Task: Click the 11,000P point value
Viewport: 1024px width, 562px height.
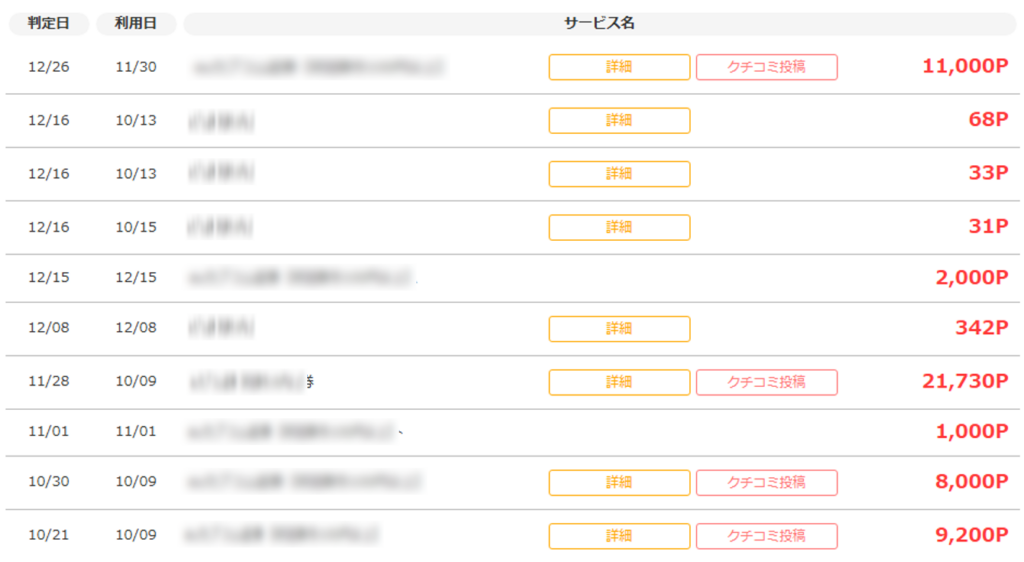Action: pos(965,66)
